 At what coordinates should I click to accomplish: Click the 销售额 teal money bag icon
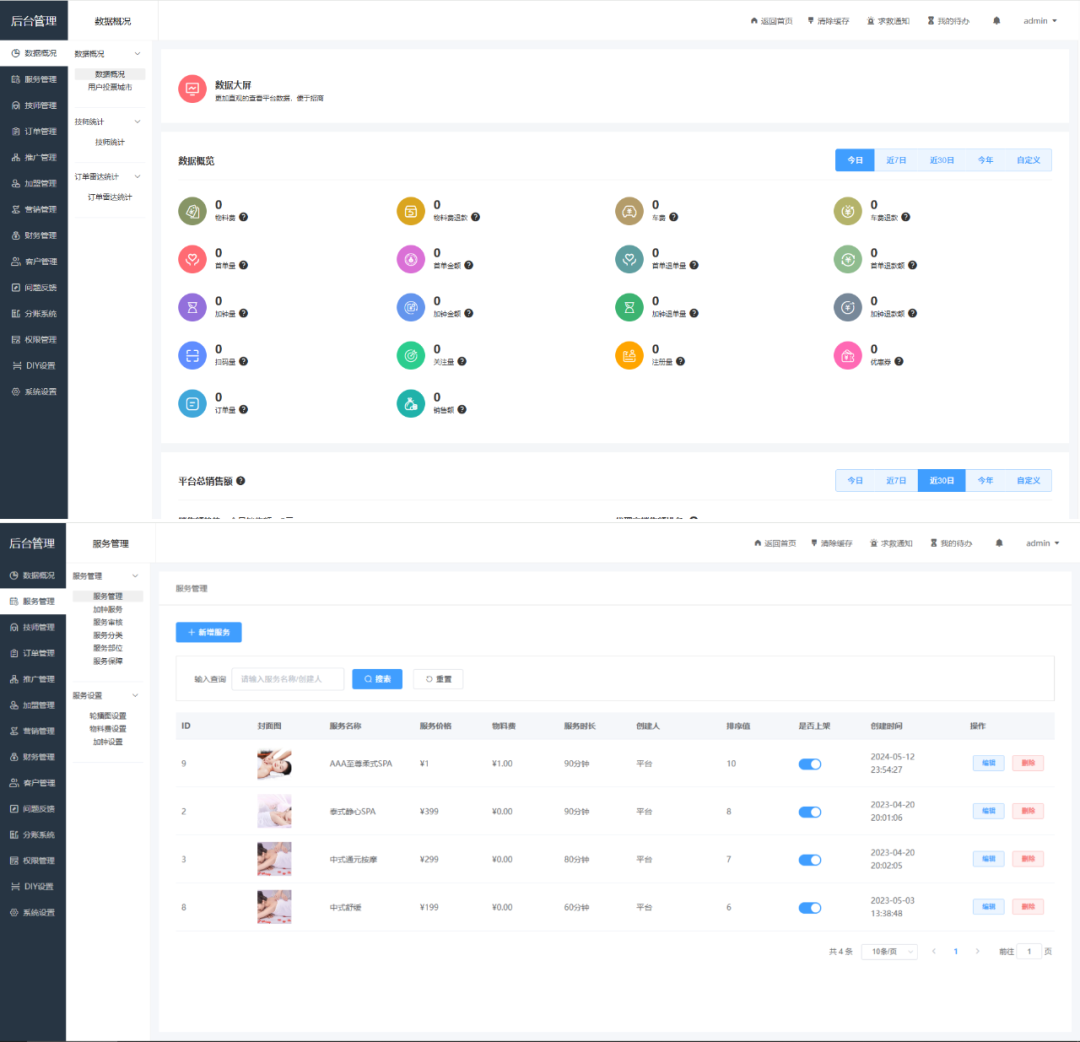coord(411,403)
